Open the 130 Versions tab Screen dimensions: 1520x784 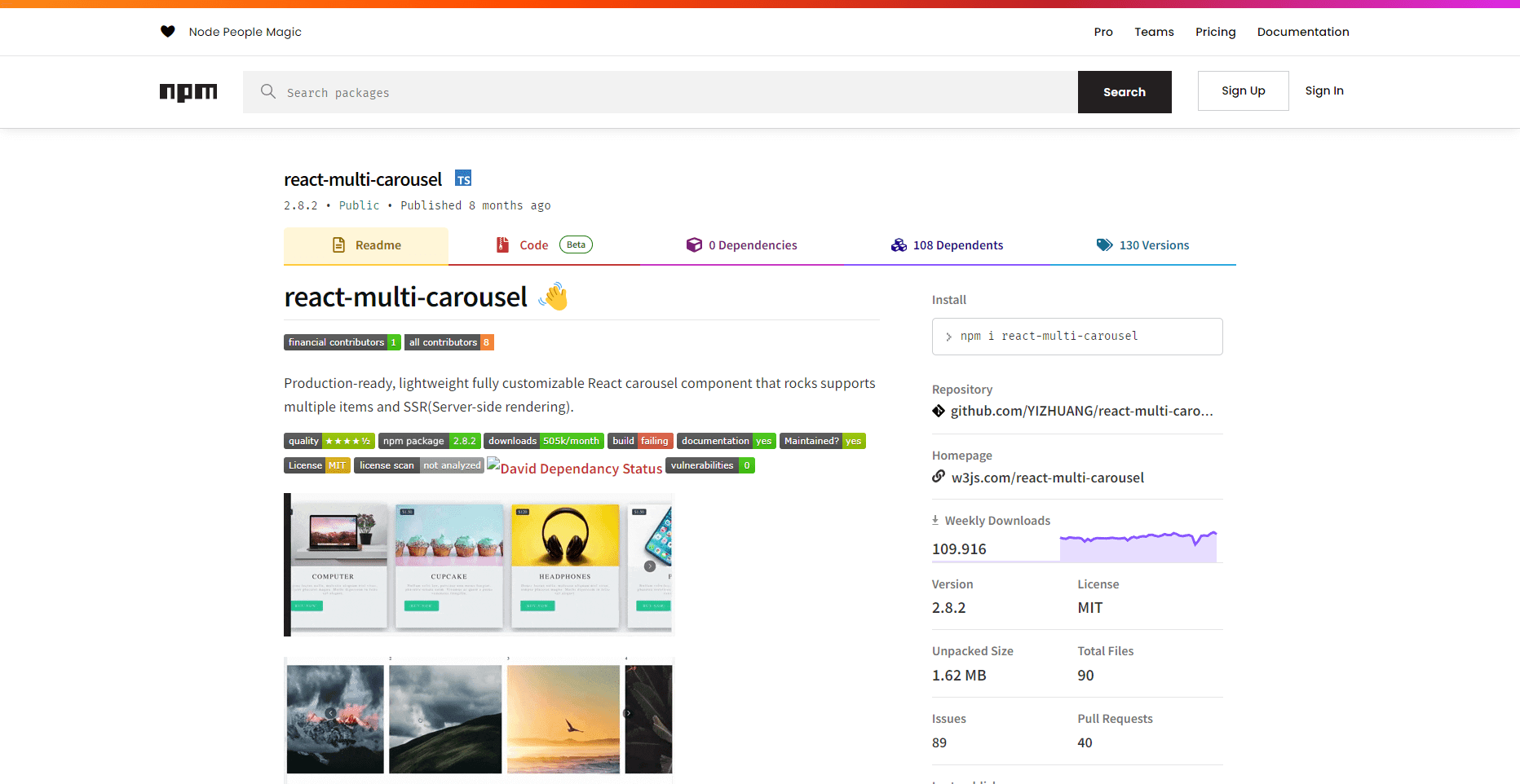pyautogui.click(x=1142, y=245)
